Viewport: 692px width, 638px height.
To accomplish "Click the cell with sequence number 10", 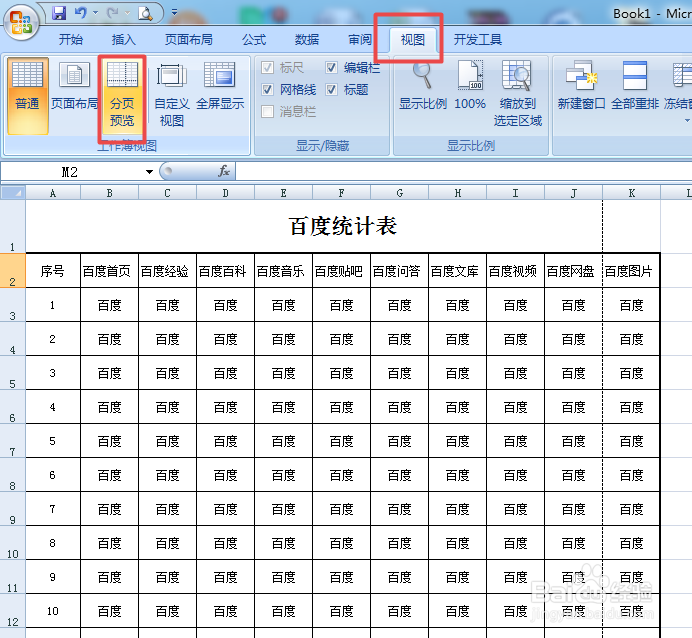I will click(53, 611).
